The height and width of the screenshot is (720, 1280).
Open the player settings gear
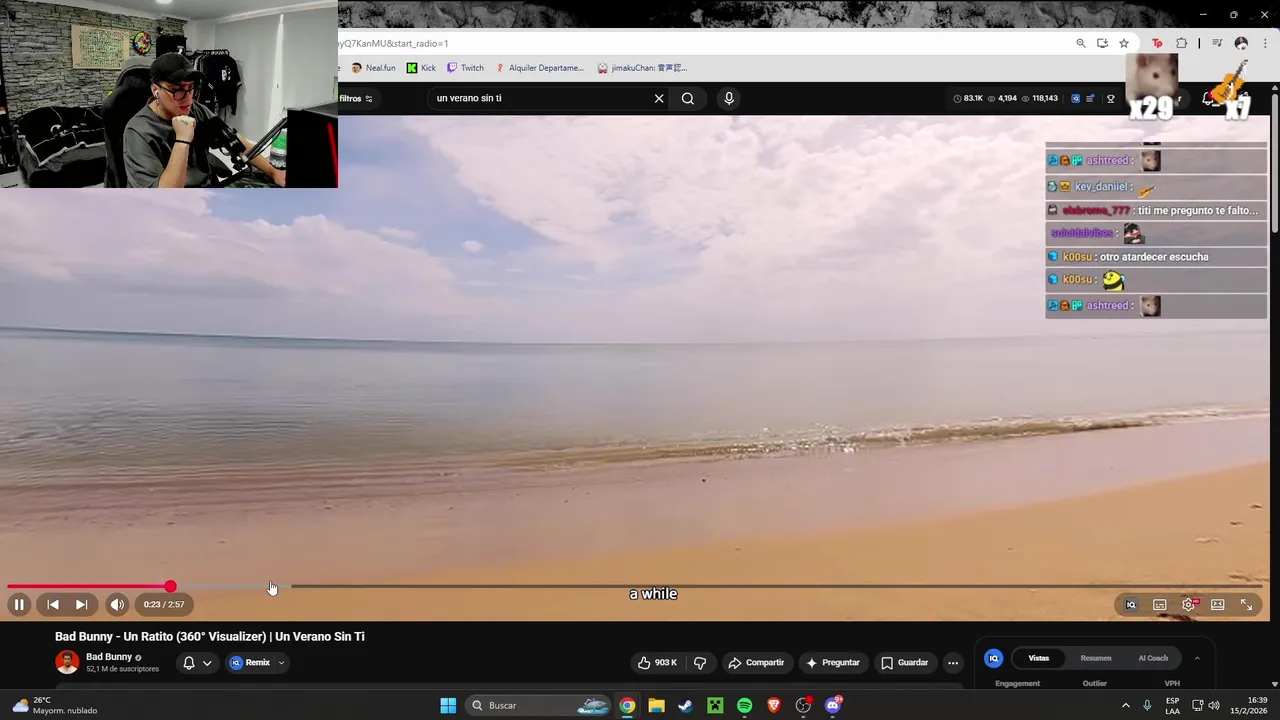(x=1189, y=605)
